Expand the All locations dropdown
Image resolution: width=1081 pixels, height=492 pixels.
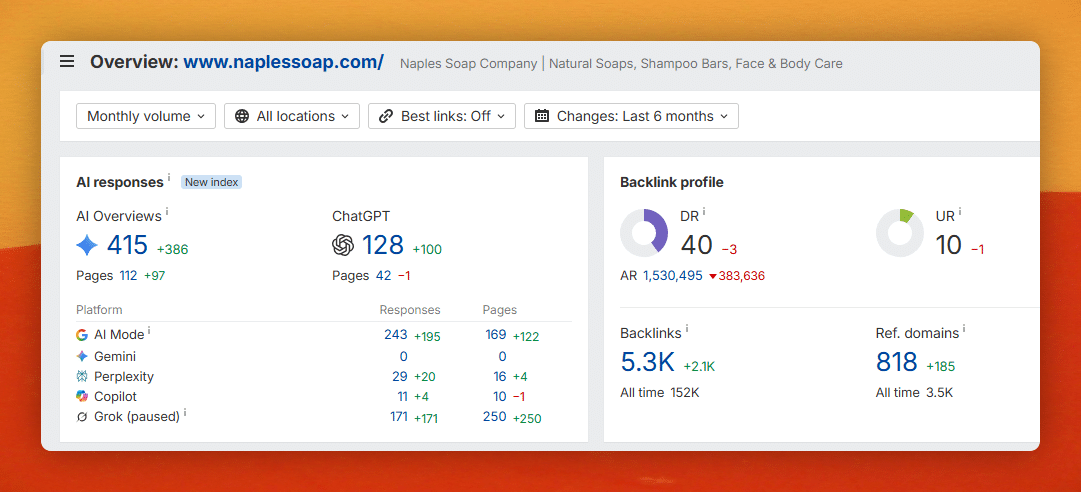coord(292,116)
